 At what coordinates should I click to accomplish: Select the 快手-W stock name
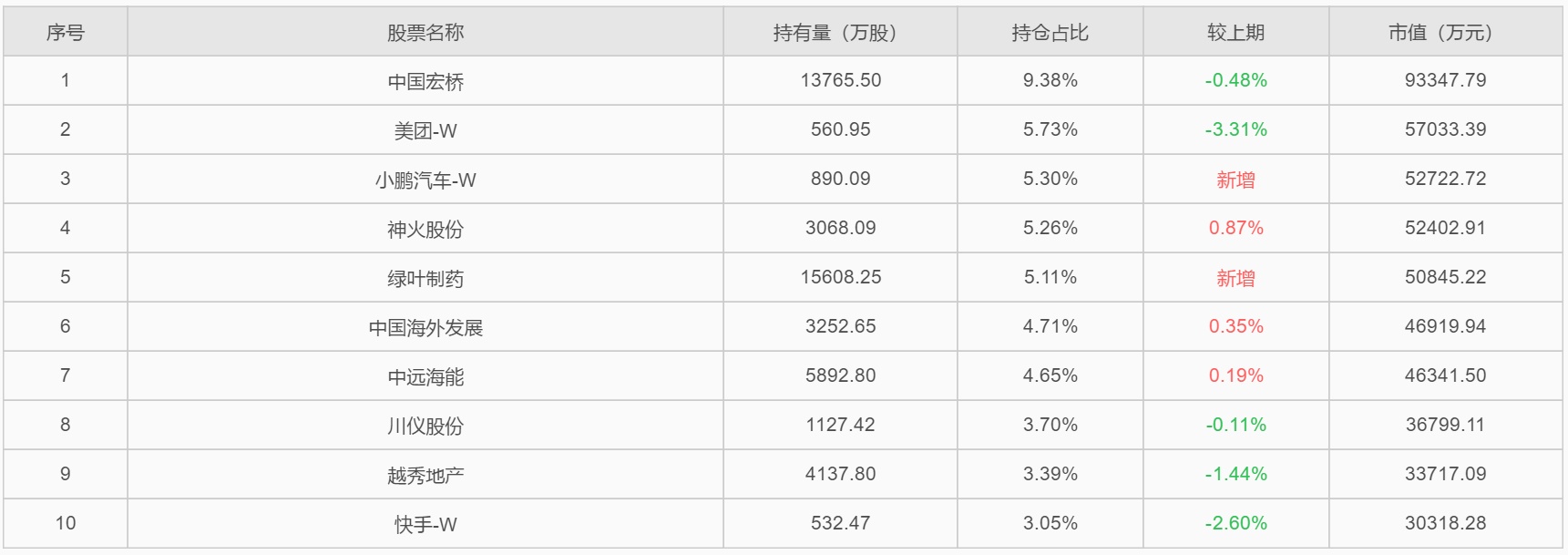(x=425, y=525)
